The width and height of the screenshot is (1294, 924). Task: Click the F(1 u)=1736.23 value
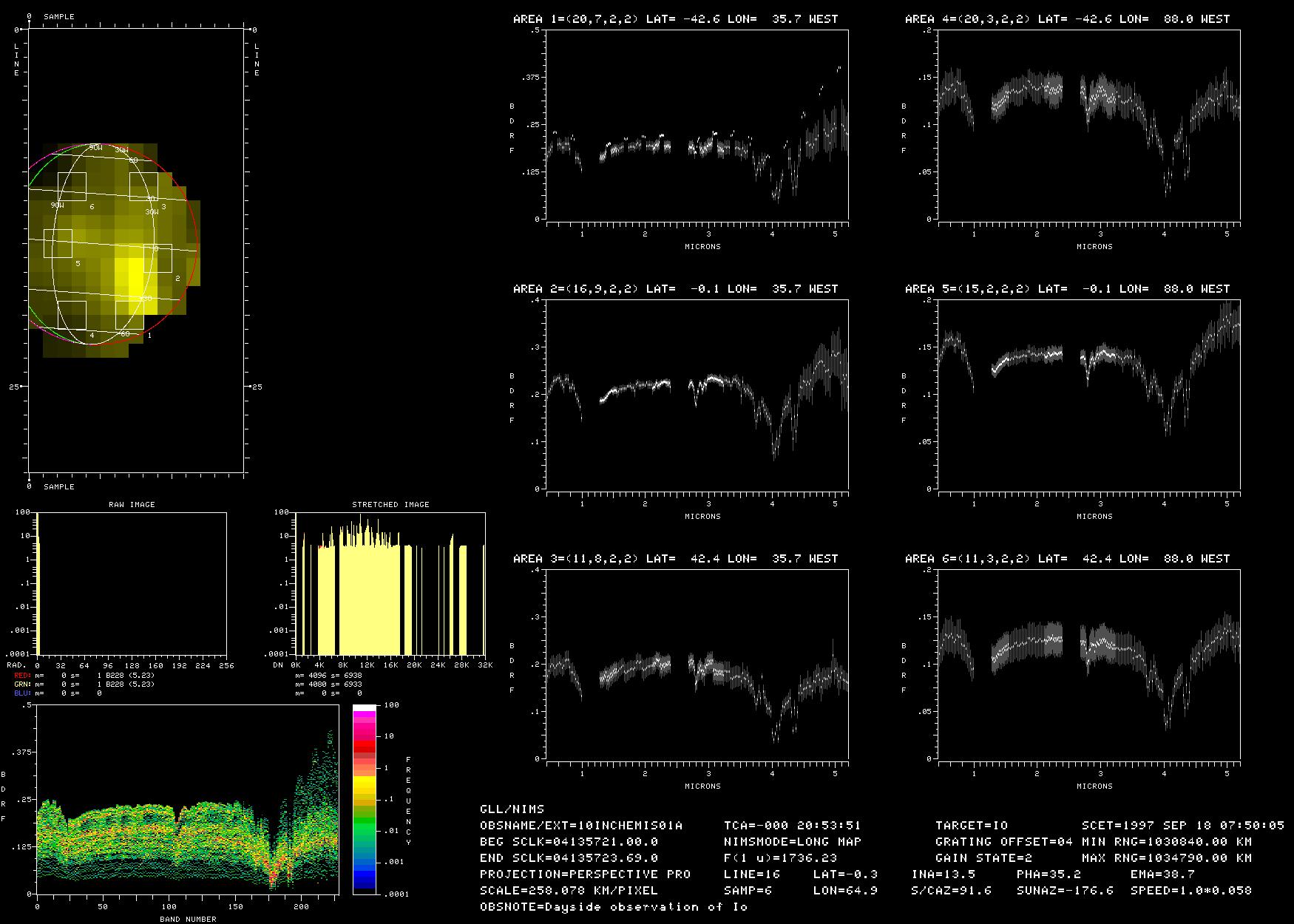tap(781, 858)
